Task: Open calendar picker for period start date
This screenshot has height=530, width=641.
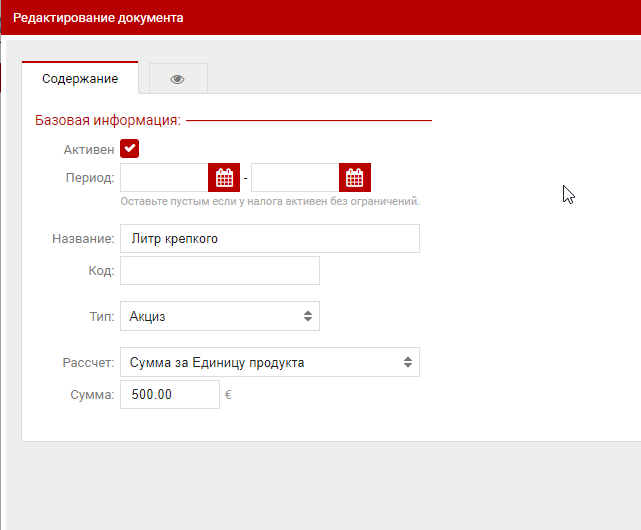Action: 224,178
